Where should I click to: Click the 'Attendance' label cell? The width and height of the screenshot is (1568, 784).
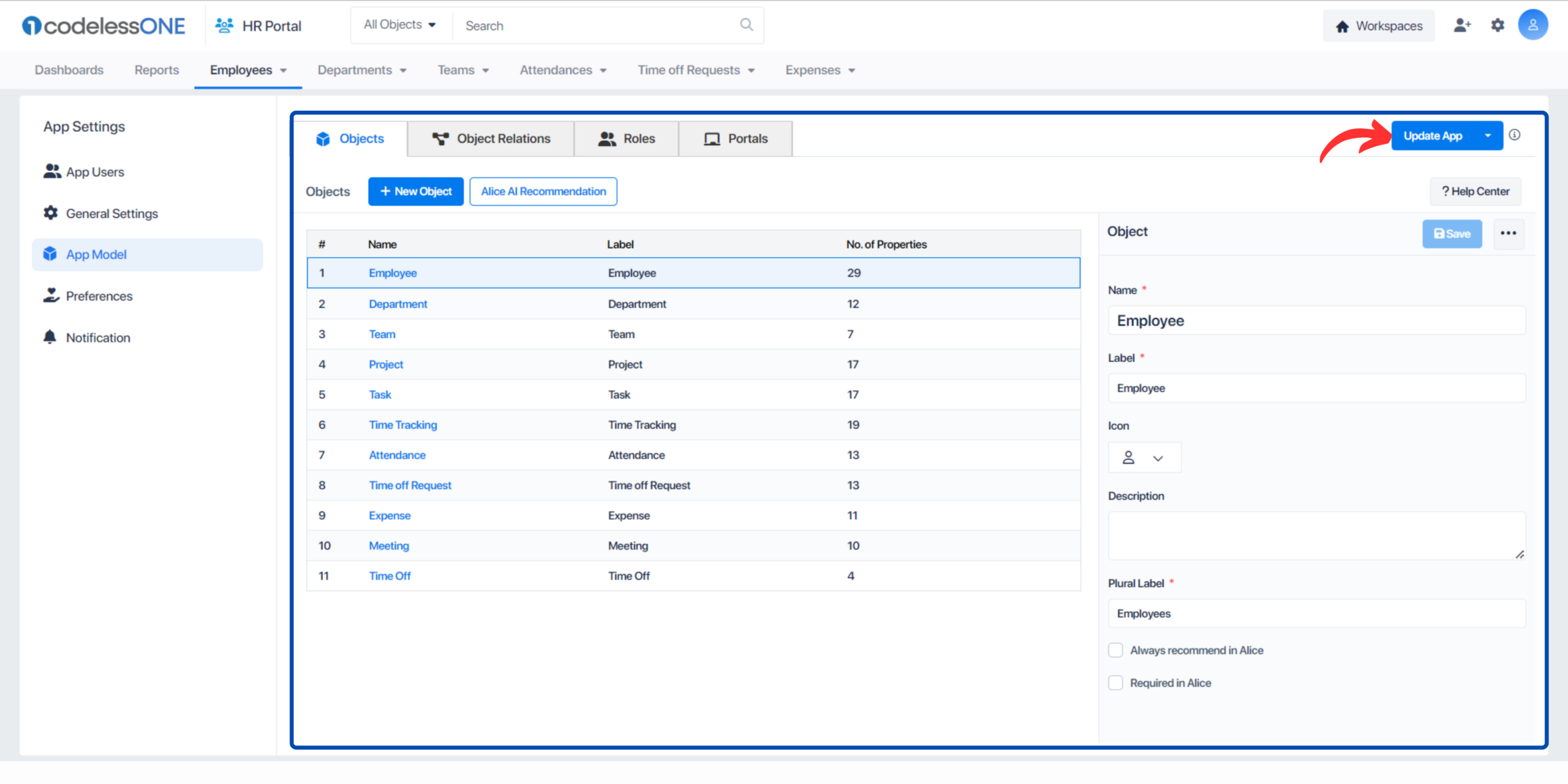[636, 455]
